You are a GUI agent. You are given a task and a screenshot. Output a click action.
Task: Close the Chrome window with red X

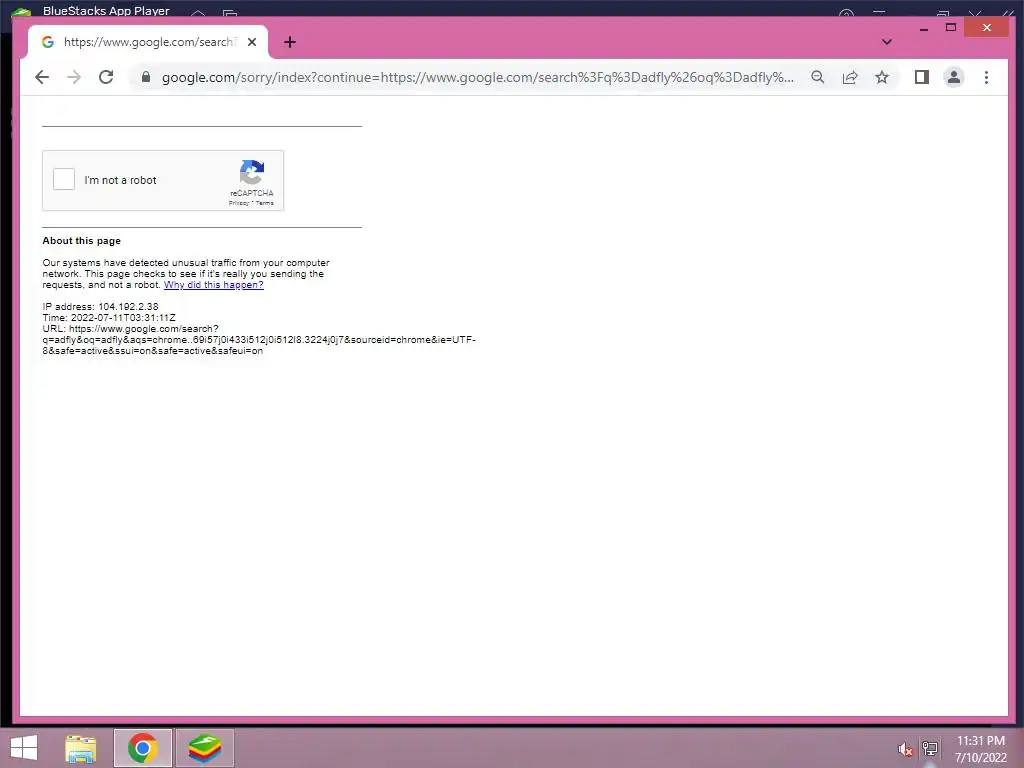(986, 27)
